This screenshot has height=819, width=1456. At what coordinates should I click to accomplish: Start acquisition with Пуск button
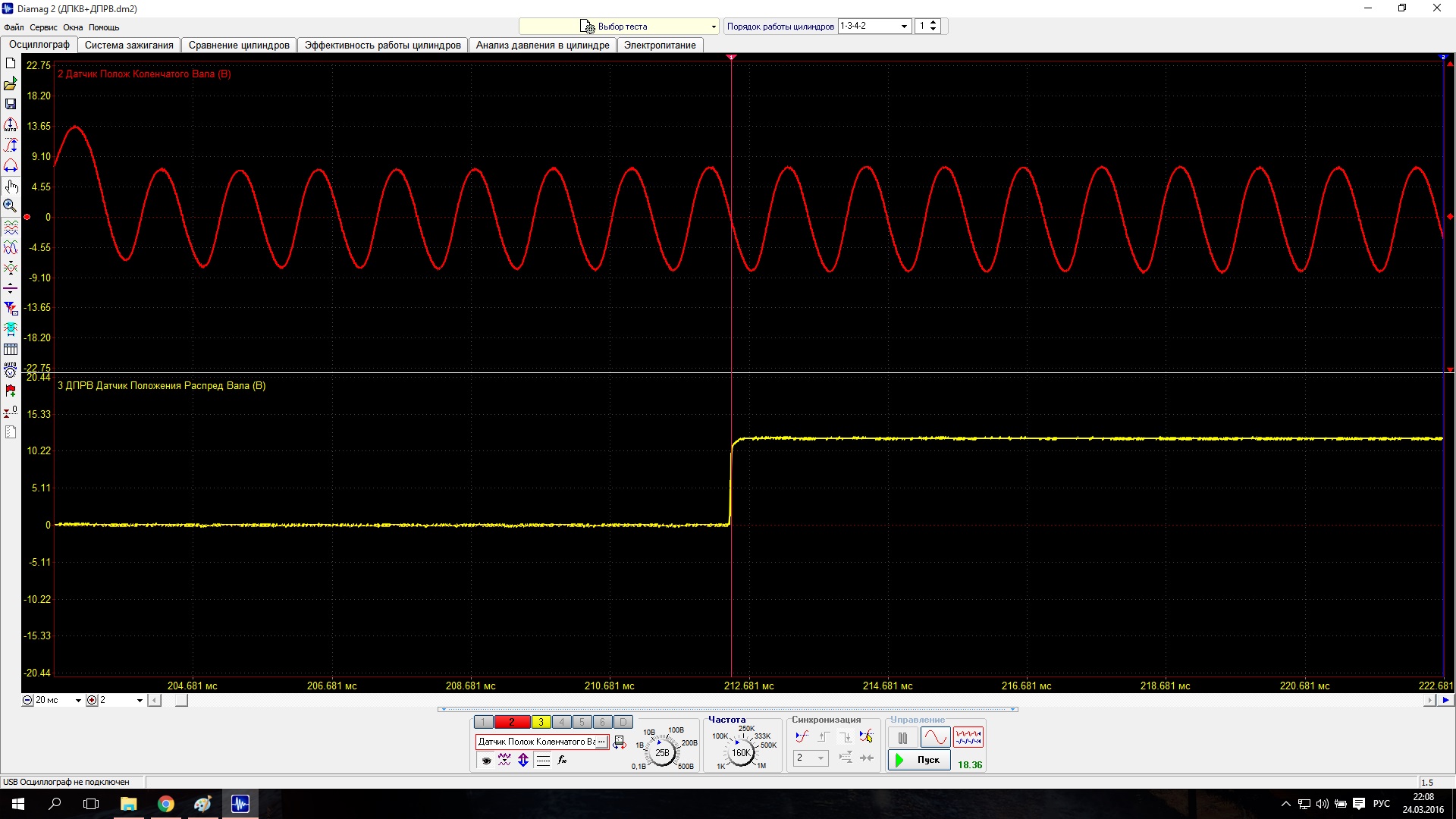point(919,760)
